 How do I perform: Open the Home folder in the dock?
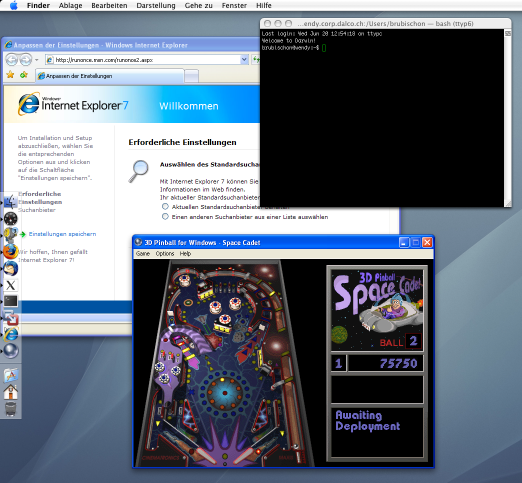pyautogui.click(x=11, y=392)
